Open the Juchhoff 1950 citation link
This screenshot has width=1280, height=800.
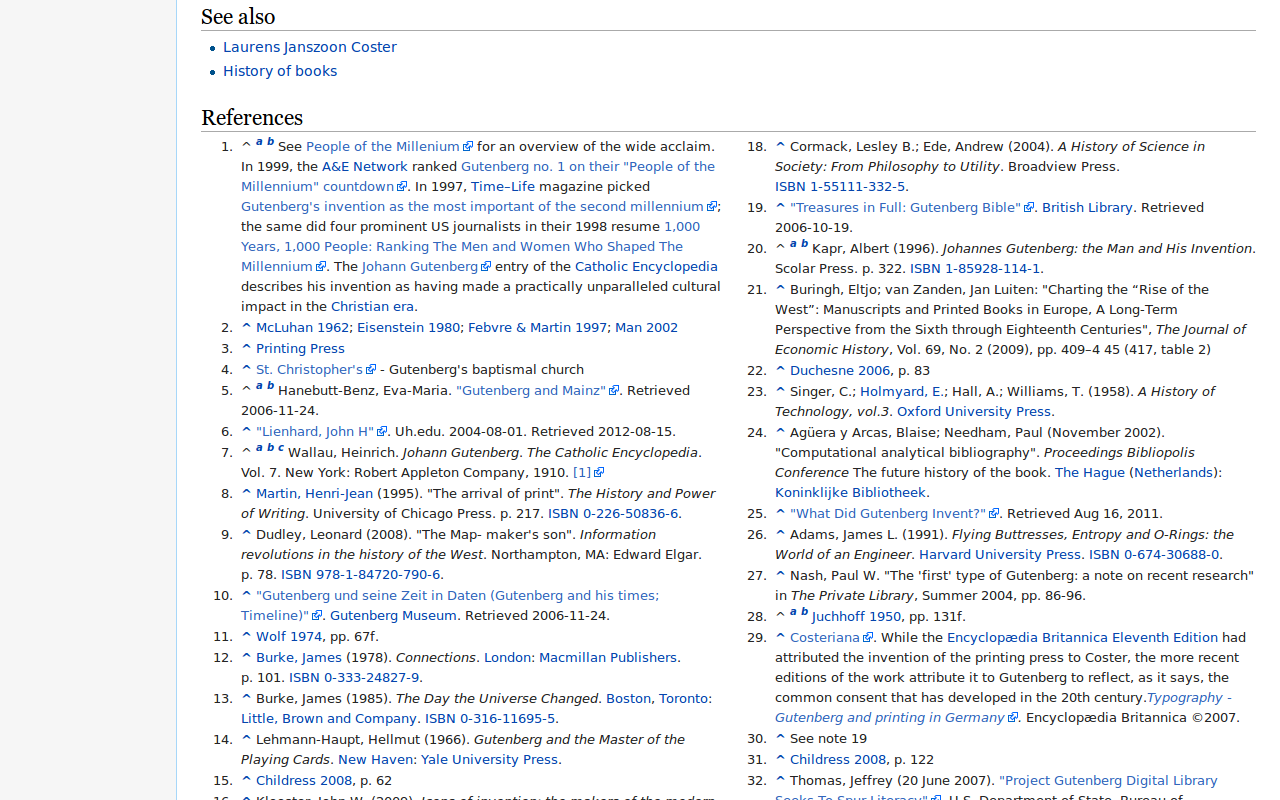point(856,616)
